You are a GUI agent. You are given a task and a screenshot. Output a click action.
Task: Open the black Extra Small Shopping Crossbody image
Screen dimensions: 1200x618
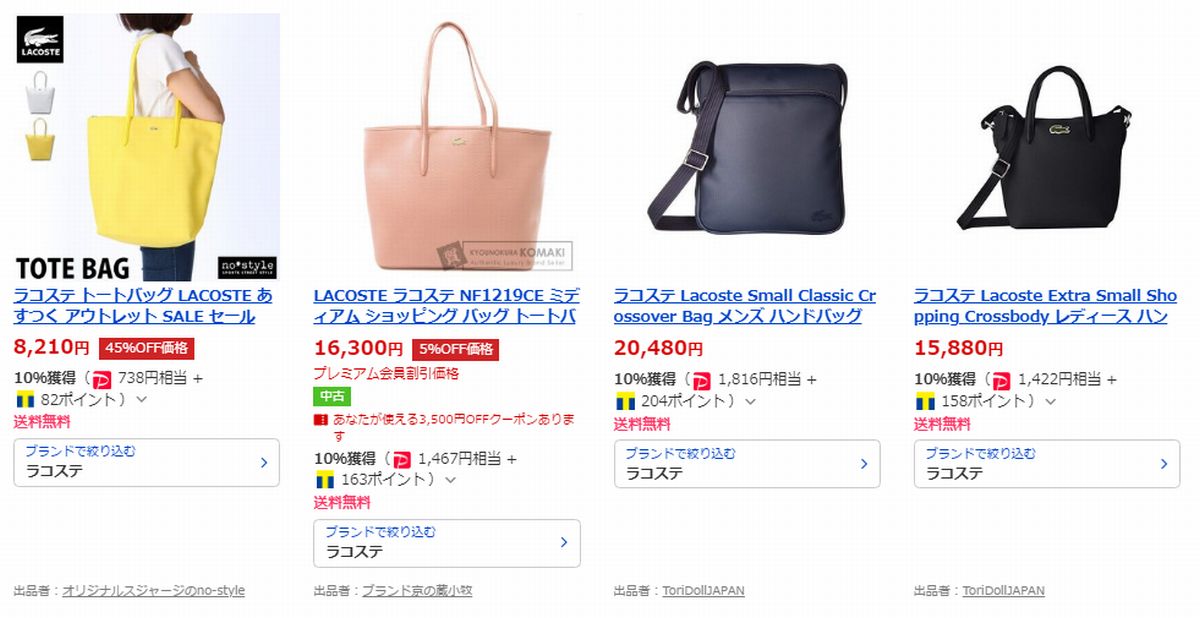[x=1046, y=147]
